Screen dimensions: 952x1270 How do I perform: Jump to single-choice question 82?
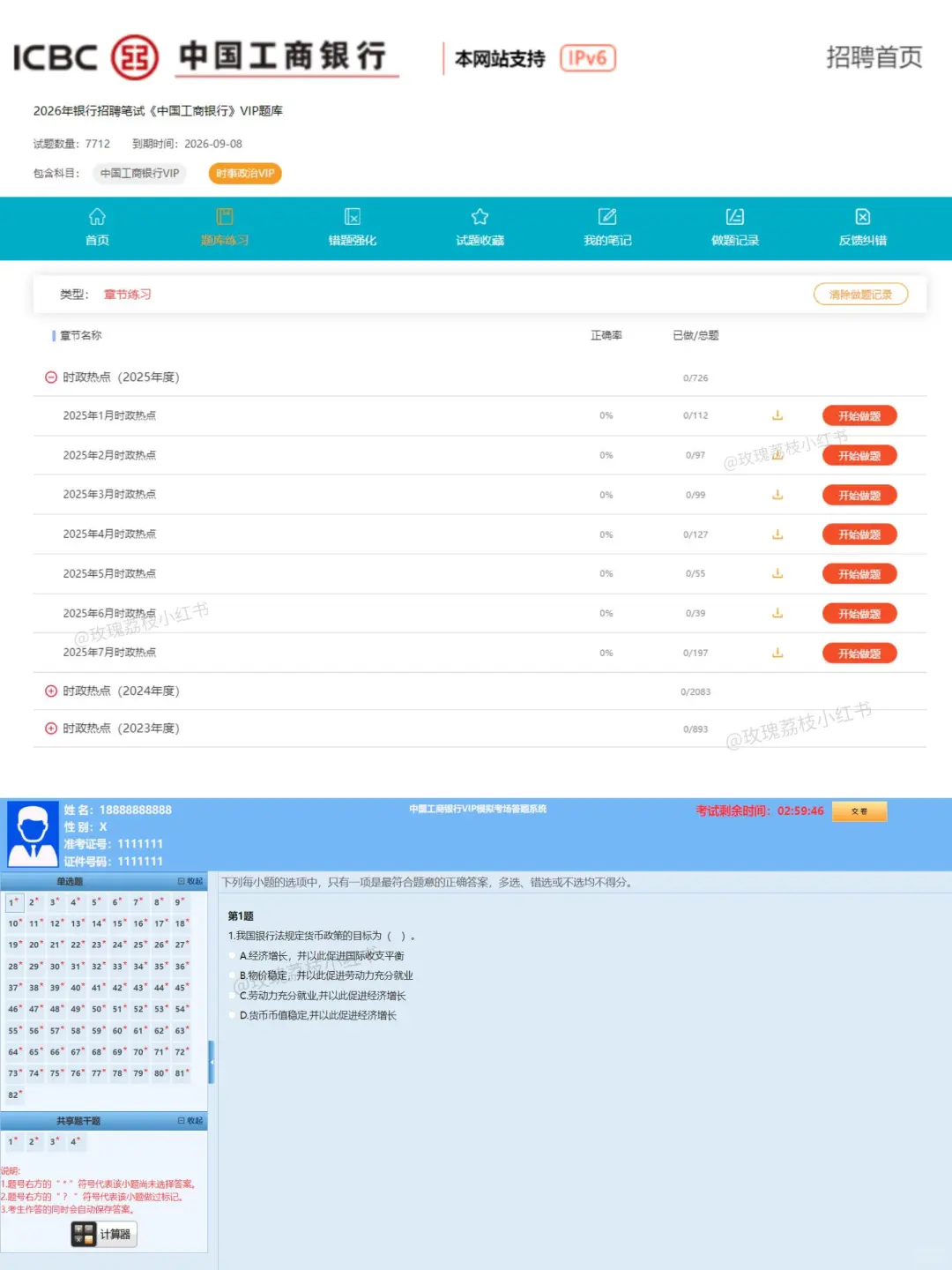click(x=13, y=1094)
